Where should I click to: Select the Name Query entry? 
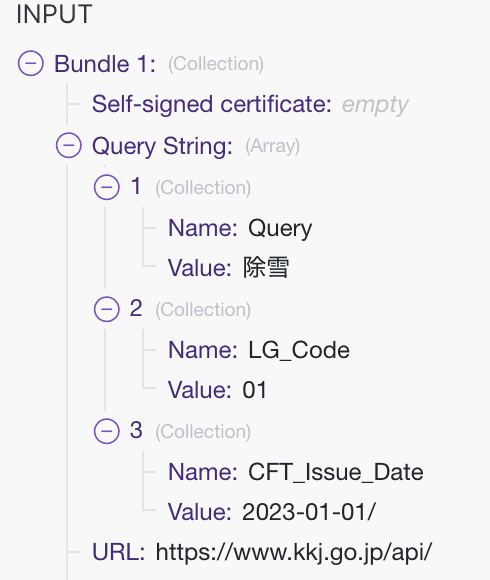240,228
